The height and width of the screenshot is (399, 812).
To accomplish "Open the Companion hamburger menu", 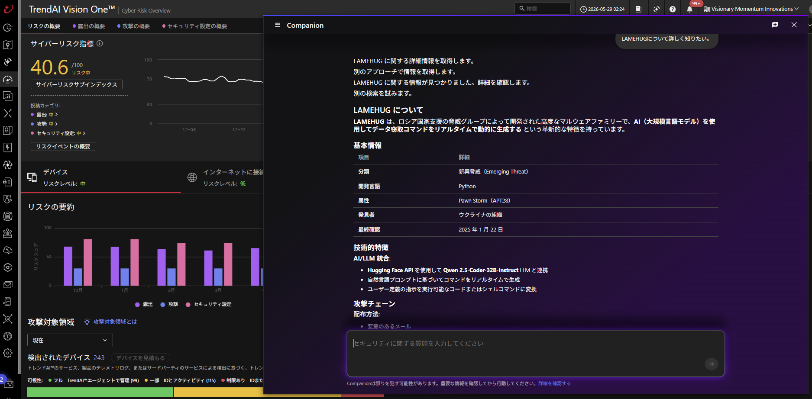I will (278, 25).
